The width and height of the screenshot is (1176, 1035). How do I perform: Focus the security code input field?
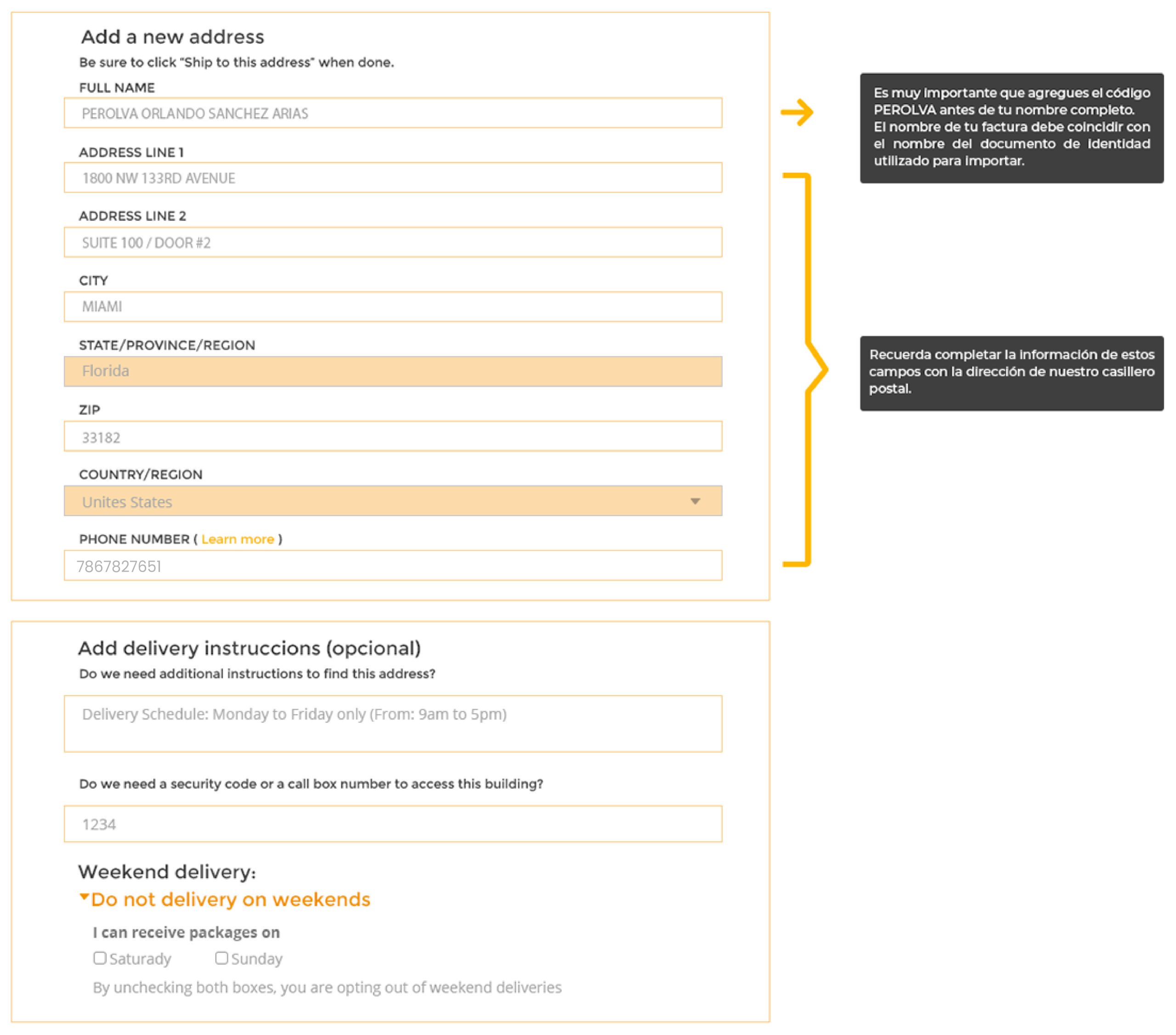(393, 824)
